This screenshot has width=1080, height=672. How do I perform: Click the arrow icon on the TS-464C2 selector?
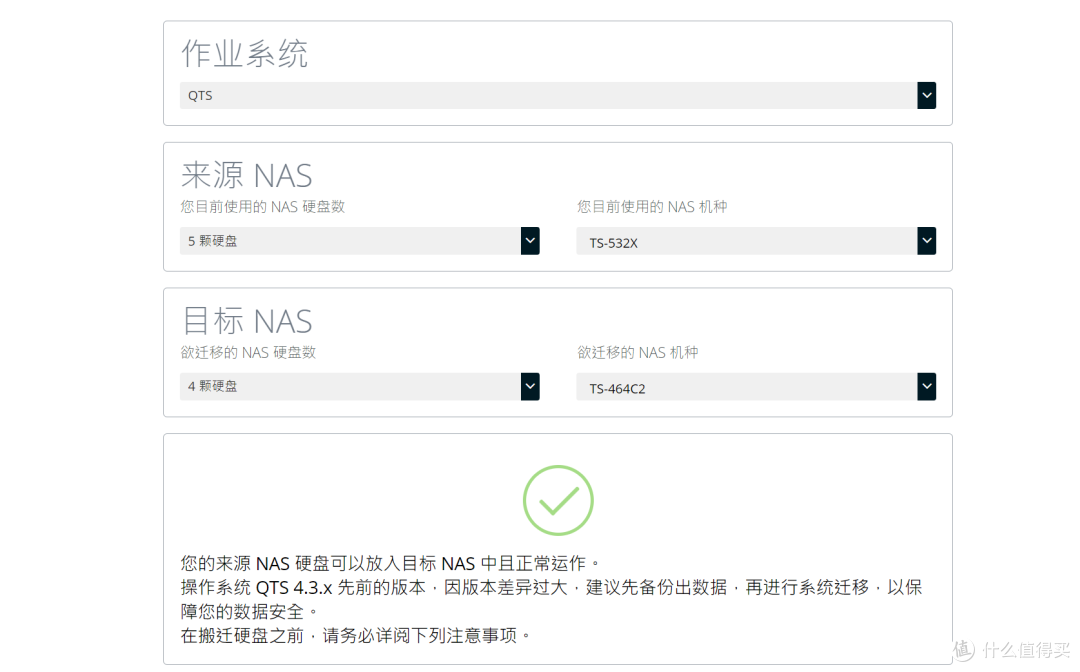pyautogui.click(x=926, y=386)
